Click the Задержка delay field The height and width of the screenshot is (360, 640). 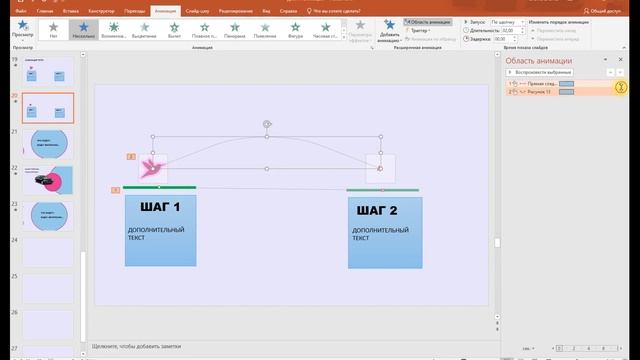(x=502, y=39)
